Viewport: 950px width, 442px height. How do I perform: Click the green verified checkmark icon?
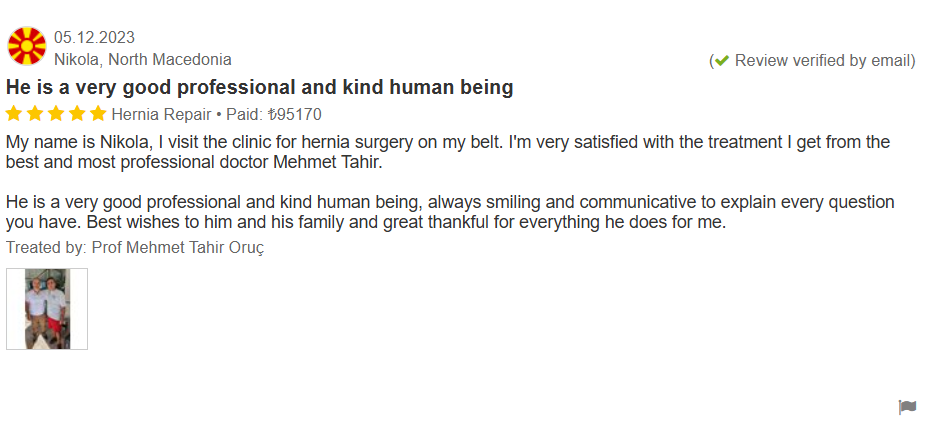pyautogui.click(x=722, y=60)
